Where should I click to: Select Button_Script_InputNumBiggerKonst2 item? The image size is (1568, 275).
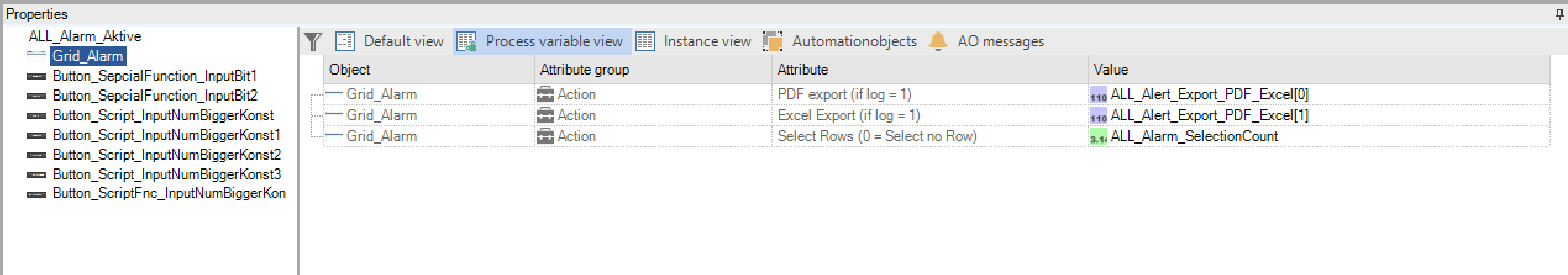point(167,155)
